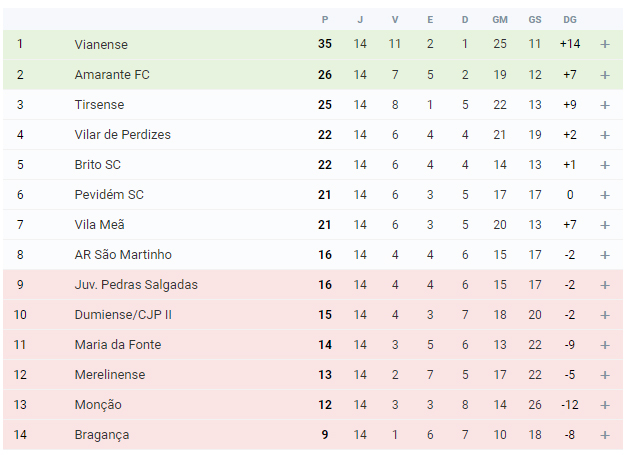Click plus icon on Tirsense row
Screen dimensions: 628x455
[605, 105]
